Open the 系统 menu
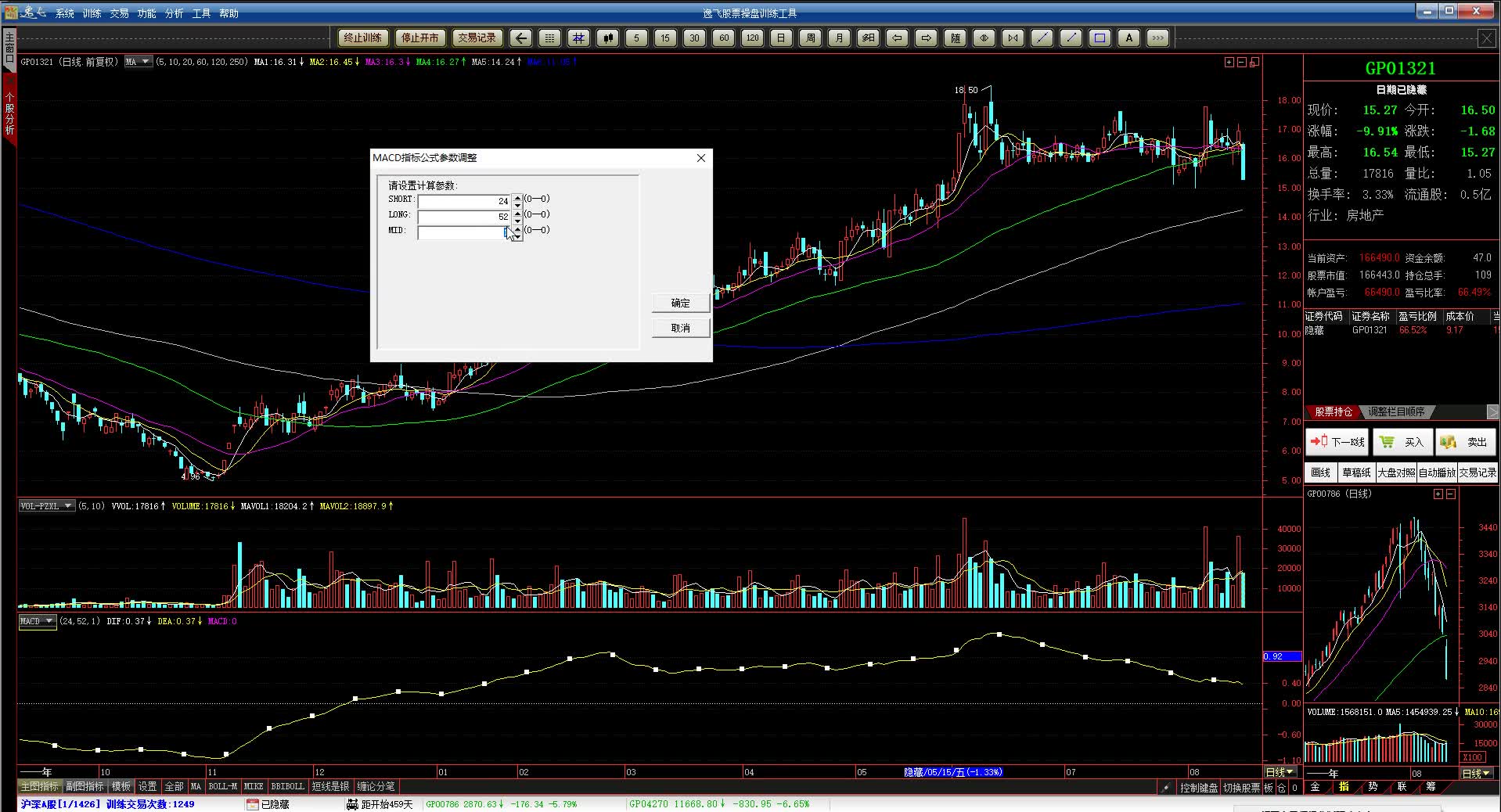Screen dimensions: 1501x812 tap(65, 13)
